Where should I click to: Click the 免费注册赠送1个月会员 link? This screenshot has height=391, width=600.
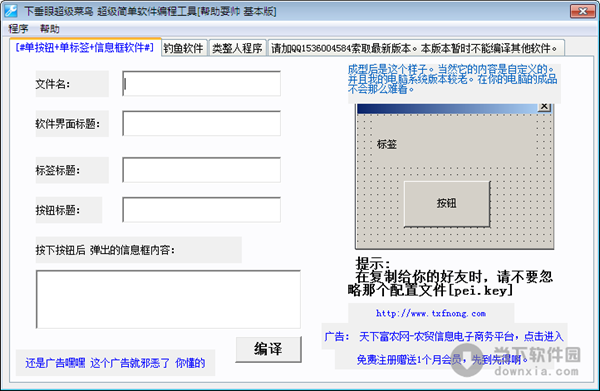pyautogui.click(x=442, y=360)
